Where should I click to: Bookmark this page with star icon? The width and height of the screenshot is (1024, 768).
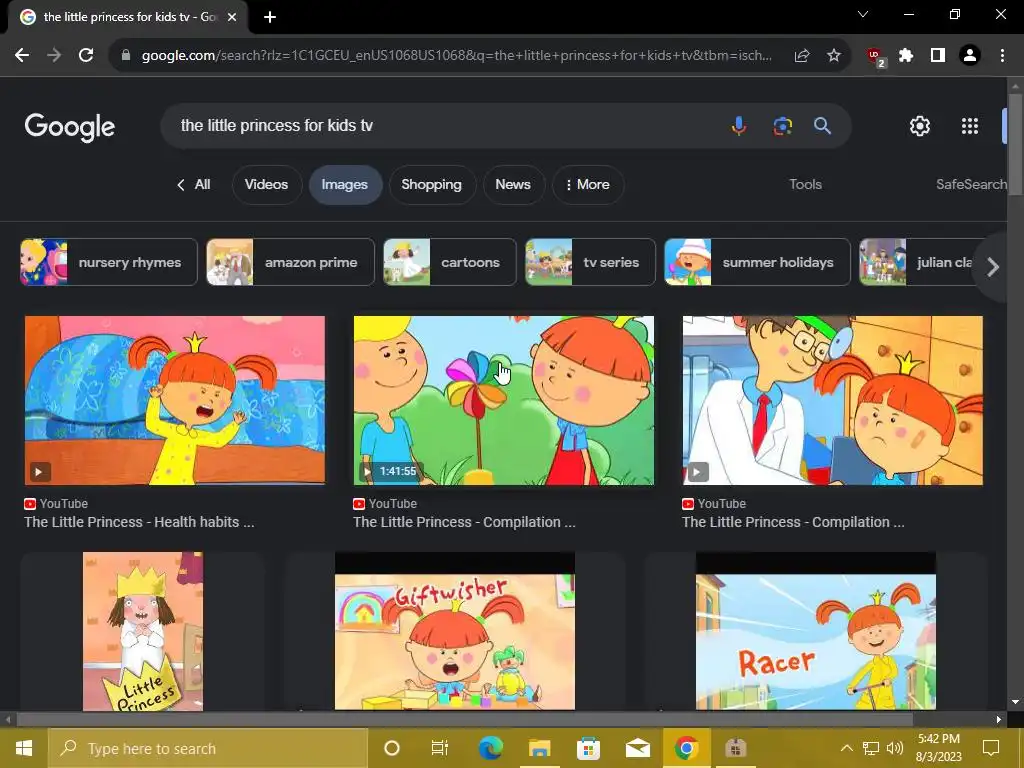[834, 56]
